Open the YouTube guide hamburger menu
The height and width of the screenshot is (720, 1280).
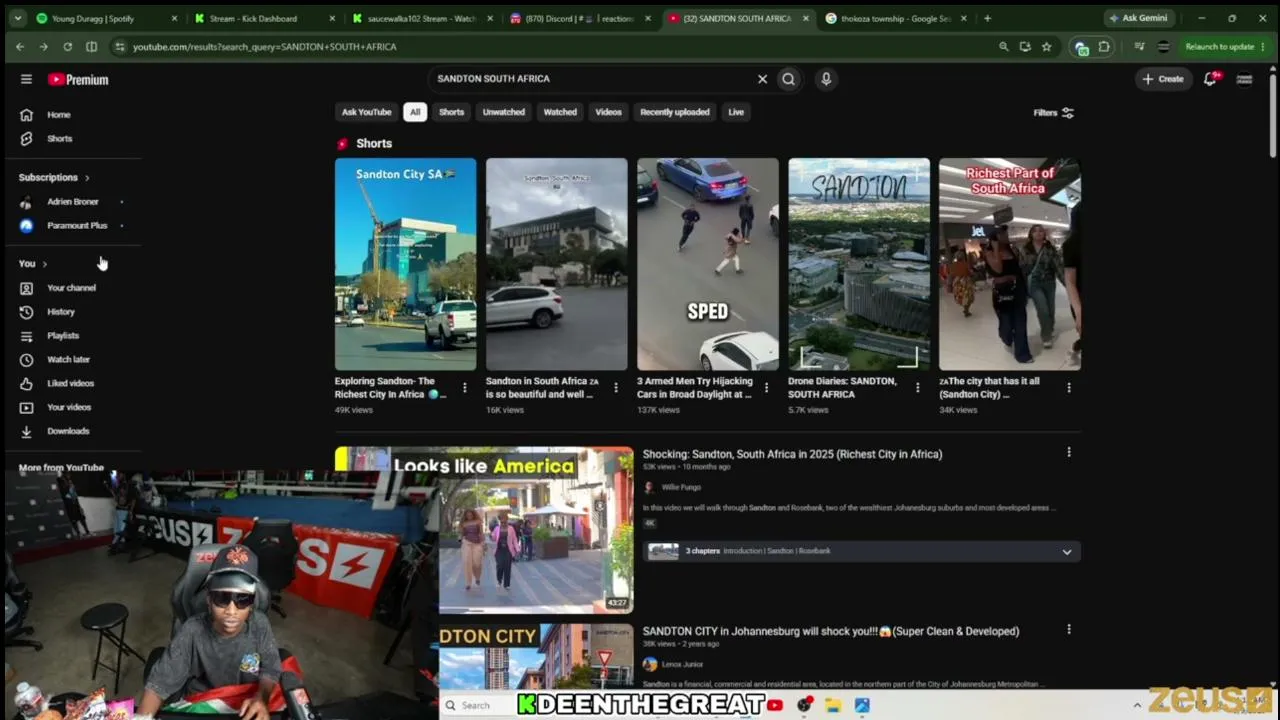(26, 79)
